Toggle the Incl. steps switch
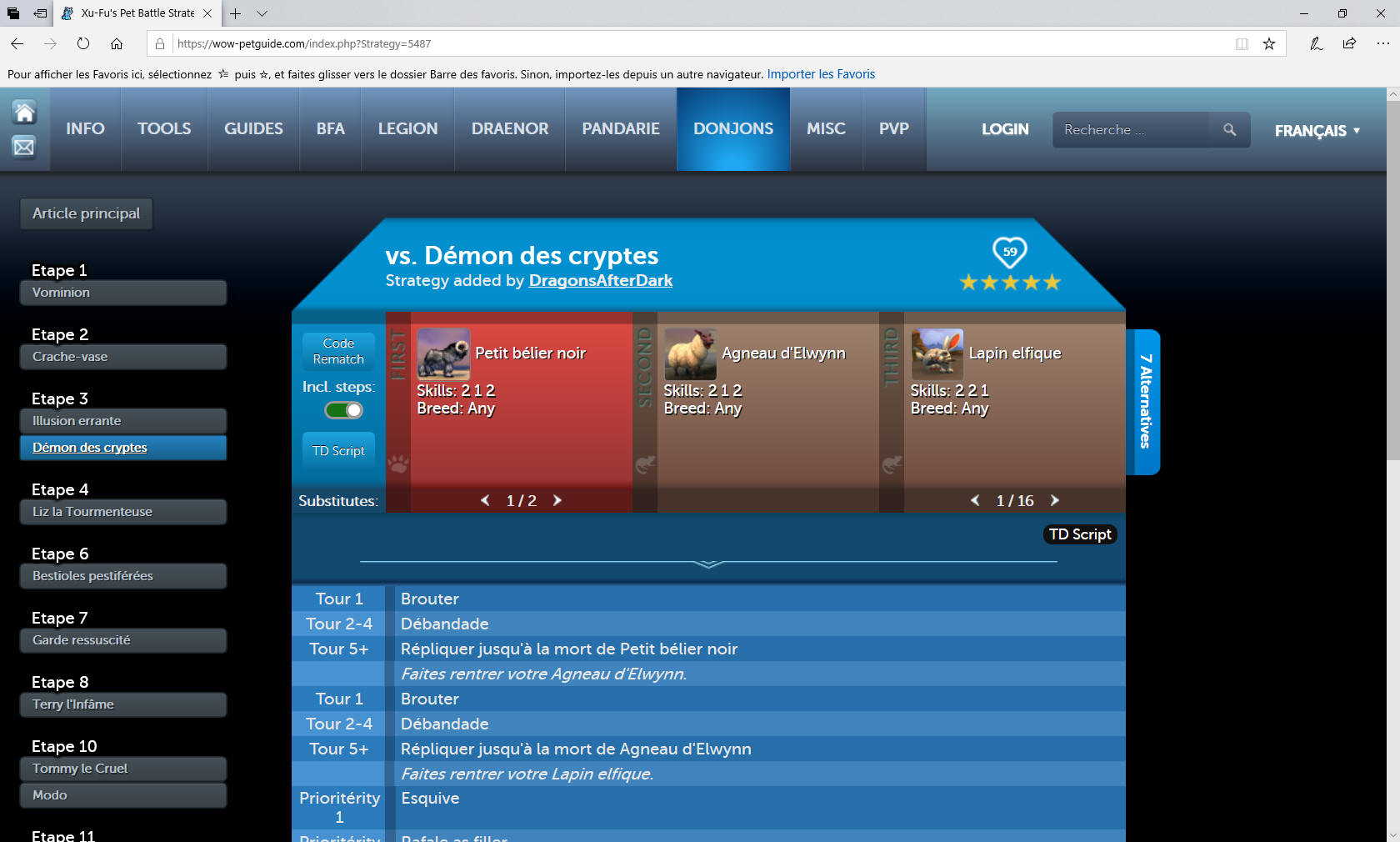The image size is (1400, 842). click(x=343, y=410)
